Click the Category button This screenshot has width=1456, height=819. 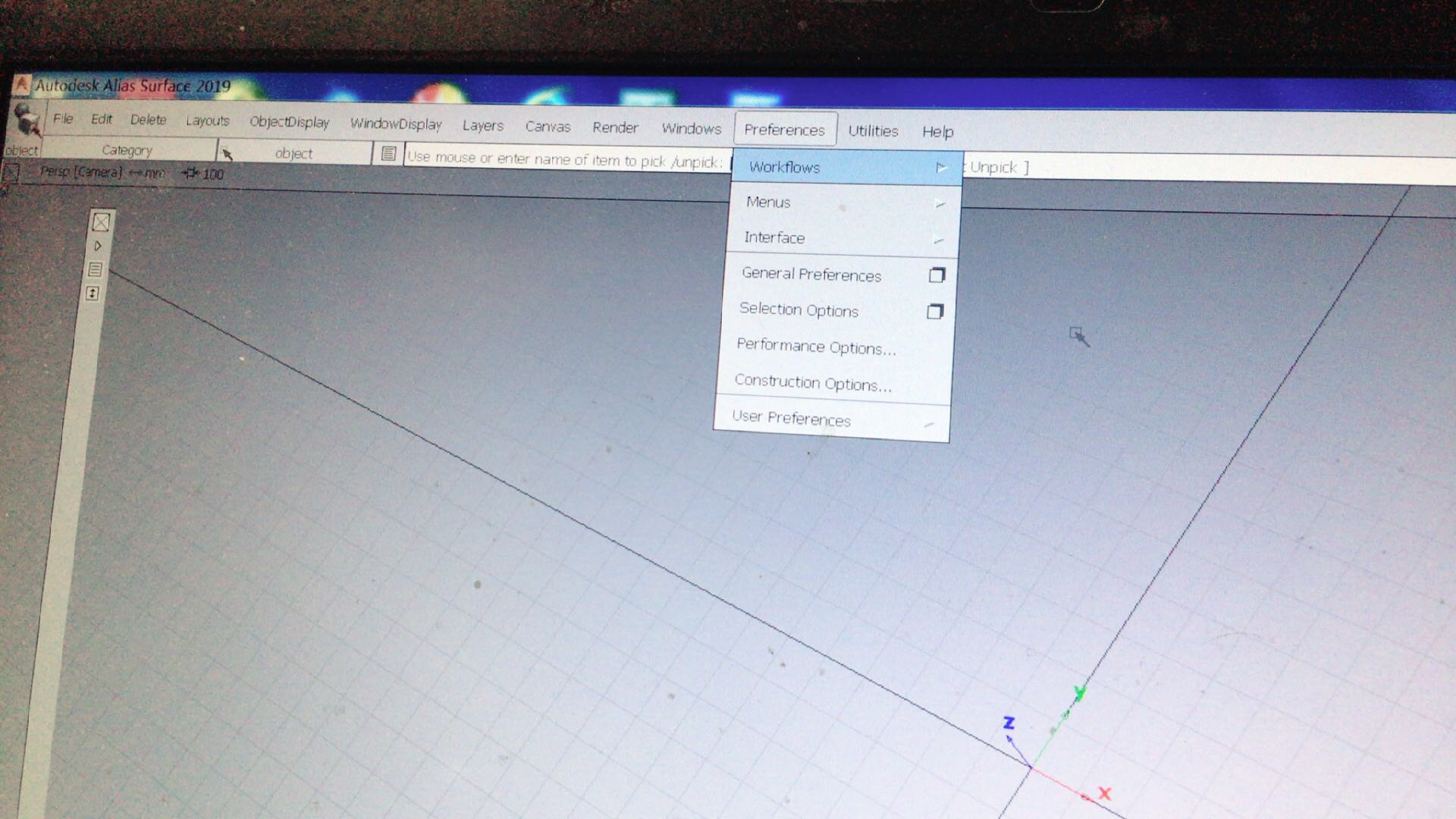tap(127, 150)
